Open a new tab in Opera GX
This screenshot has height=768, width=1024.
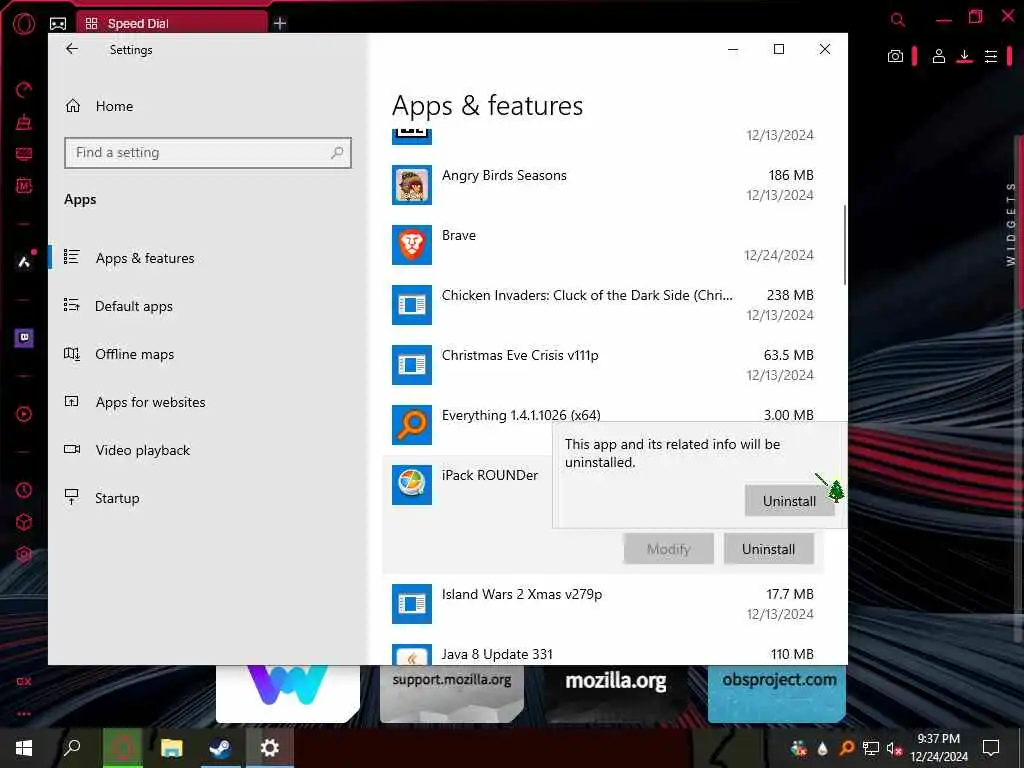[280, 24]
